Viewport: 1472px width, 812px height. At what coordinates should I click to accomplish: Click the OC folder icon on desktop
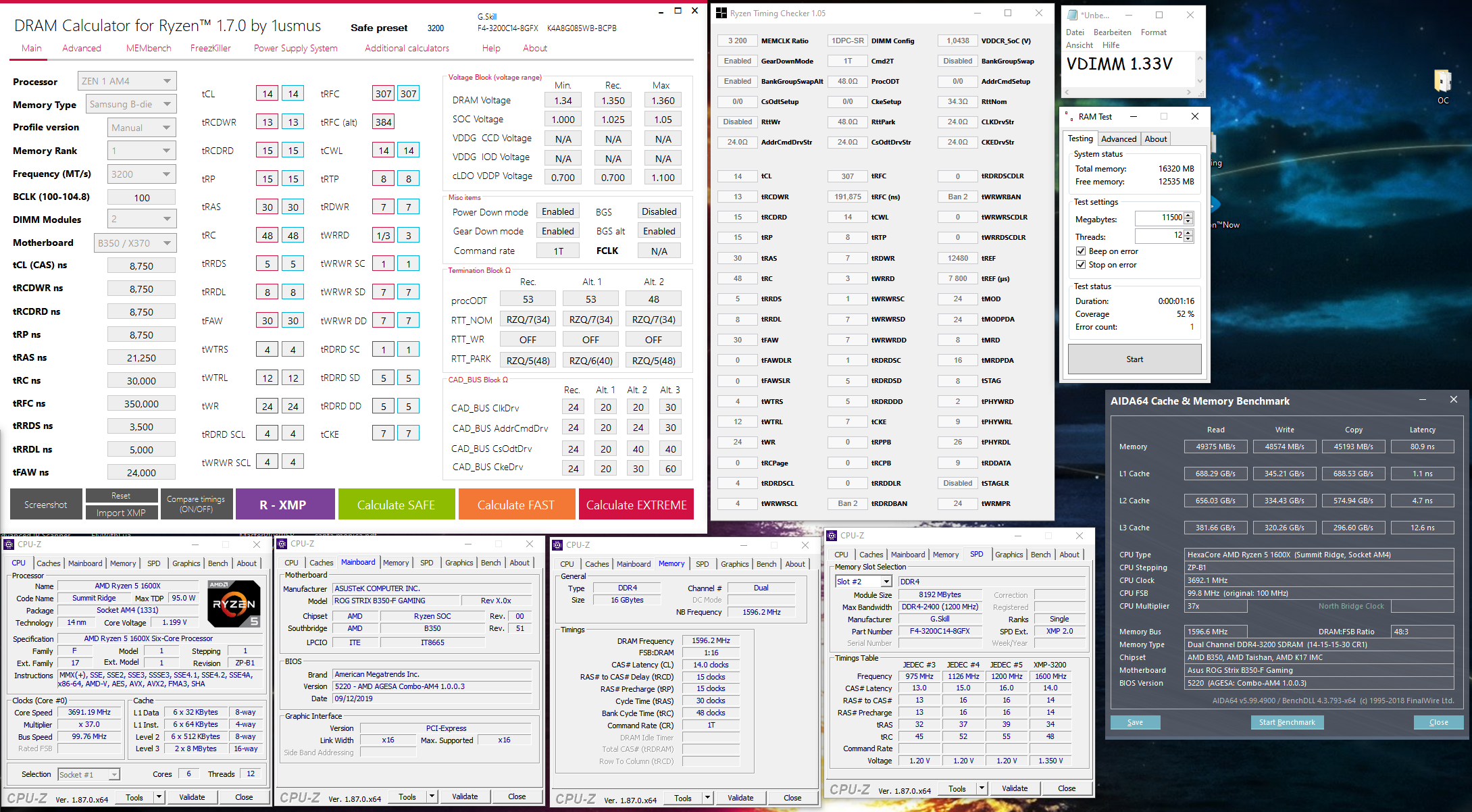click(1442, 82)
